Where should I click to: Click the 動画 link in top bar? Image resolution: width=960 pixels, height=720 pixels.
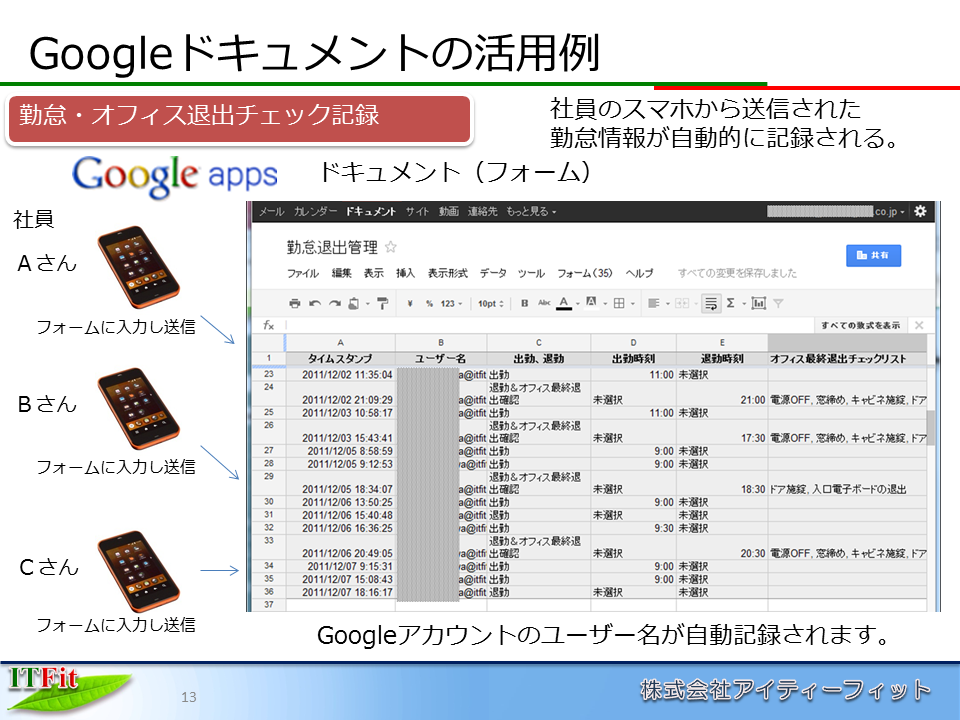(448, 211)
